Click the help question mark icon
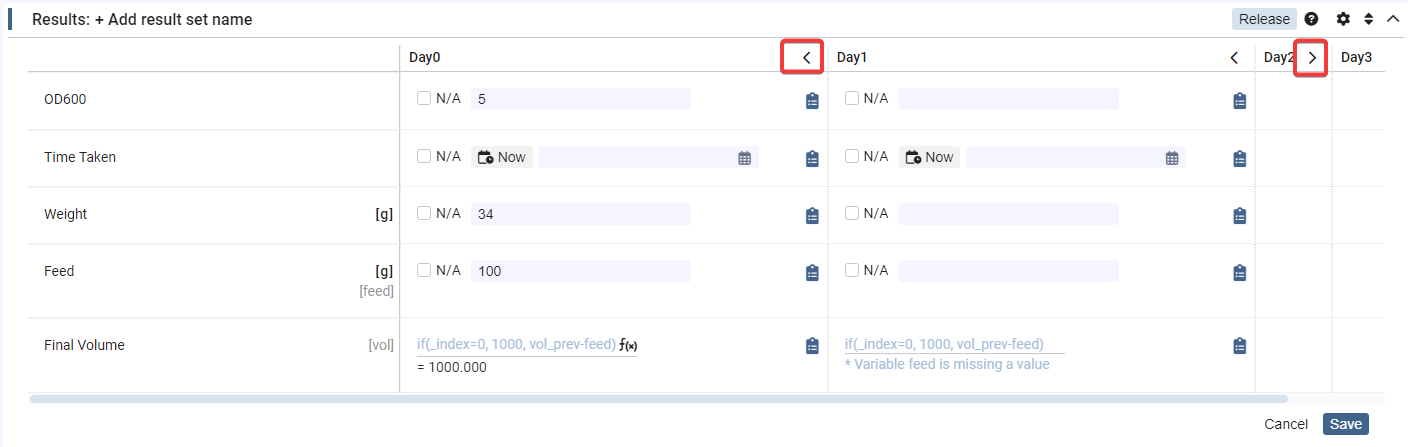This screenshot has height=447, width=1408. coord(1311,19)
